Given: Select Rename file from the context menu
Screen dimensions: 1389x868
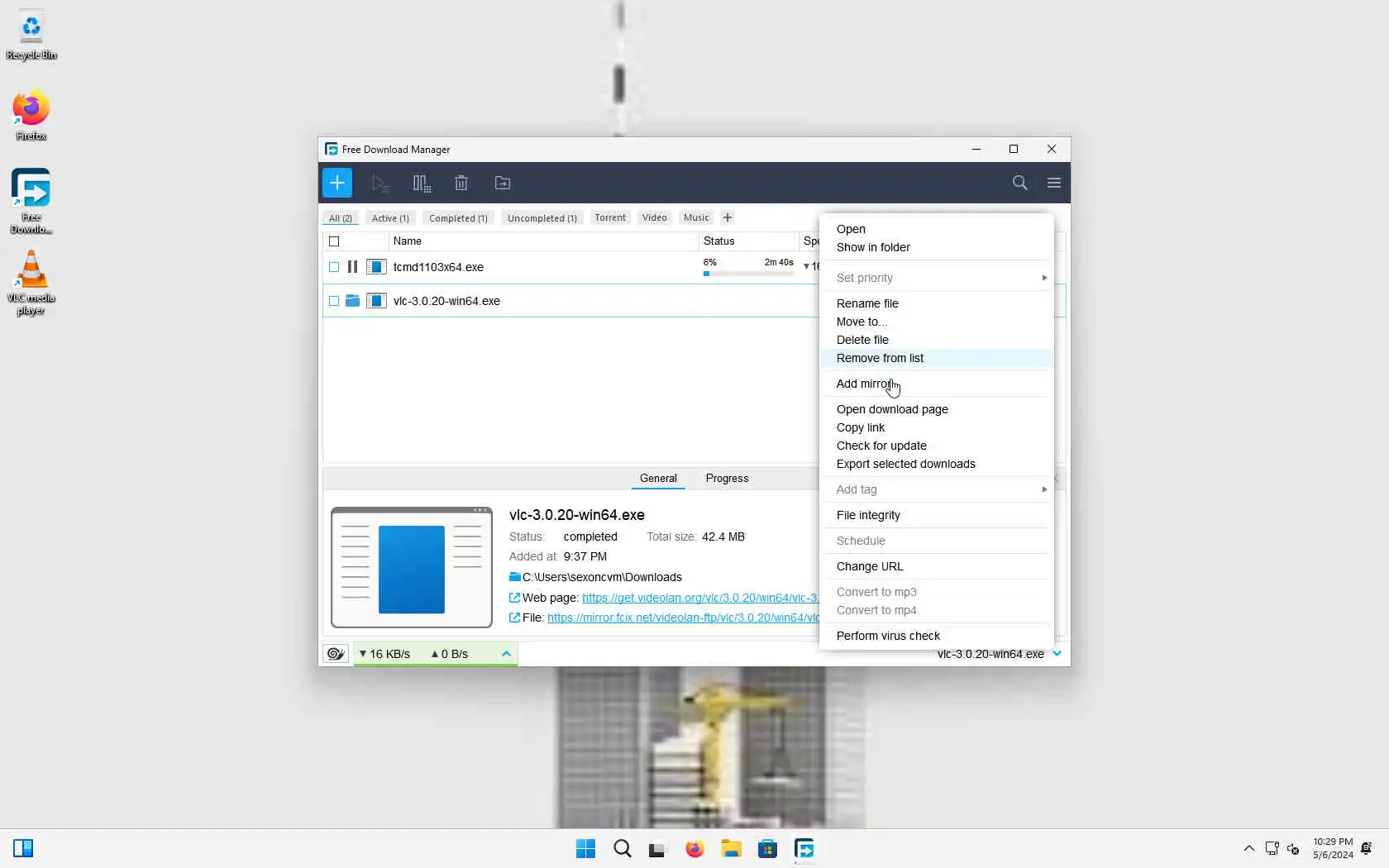Looking at the screenshot, I should click(937, 303).
